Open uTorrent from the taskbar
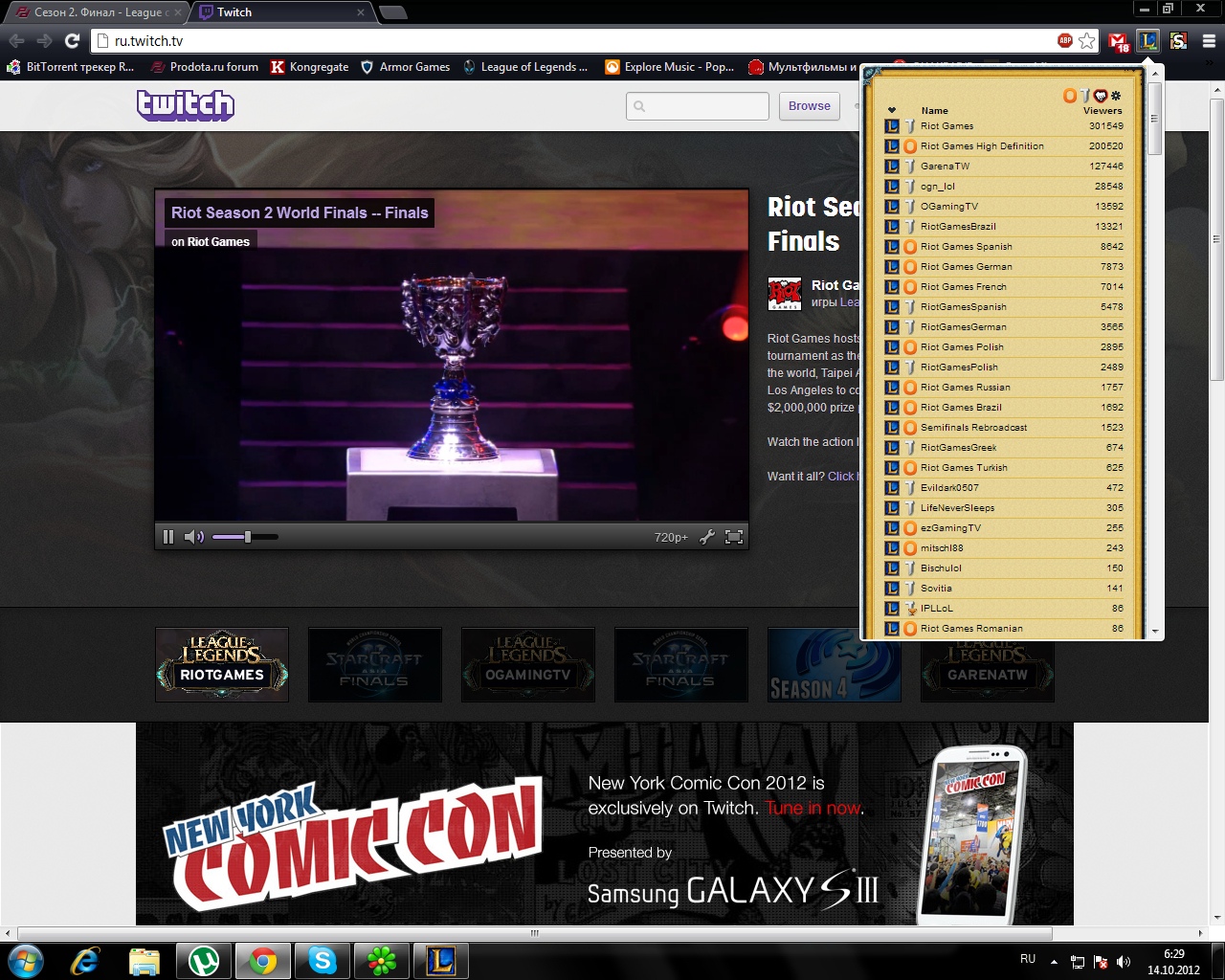Image resolution: width=1225 pixels, height=980 pixels. pyautogui.click(x=203, y=960)
